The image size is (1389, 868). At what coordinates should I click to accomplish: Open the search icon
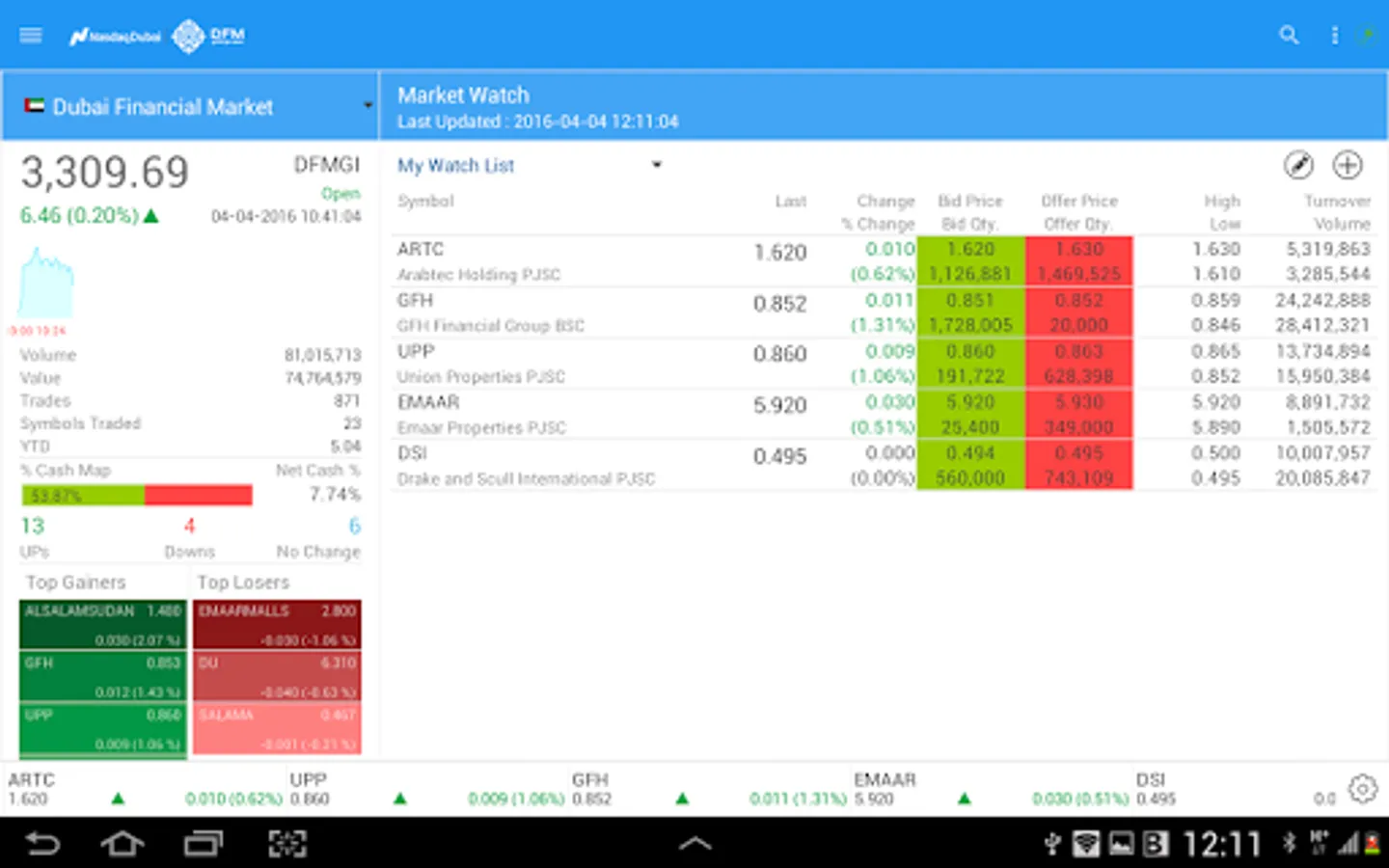point(1289,36)
